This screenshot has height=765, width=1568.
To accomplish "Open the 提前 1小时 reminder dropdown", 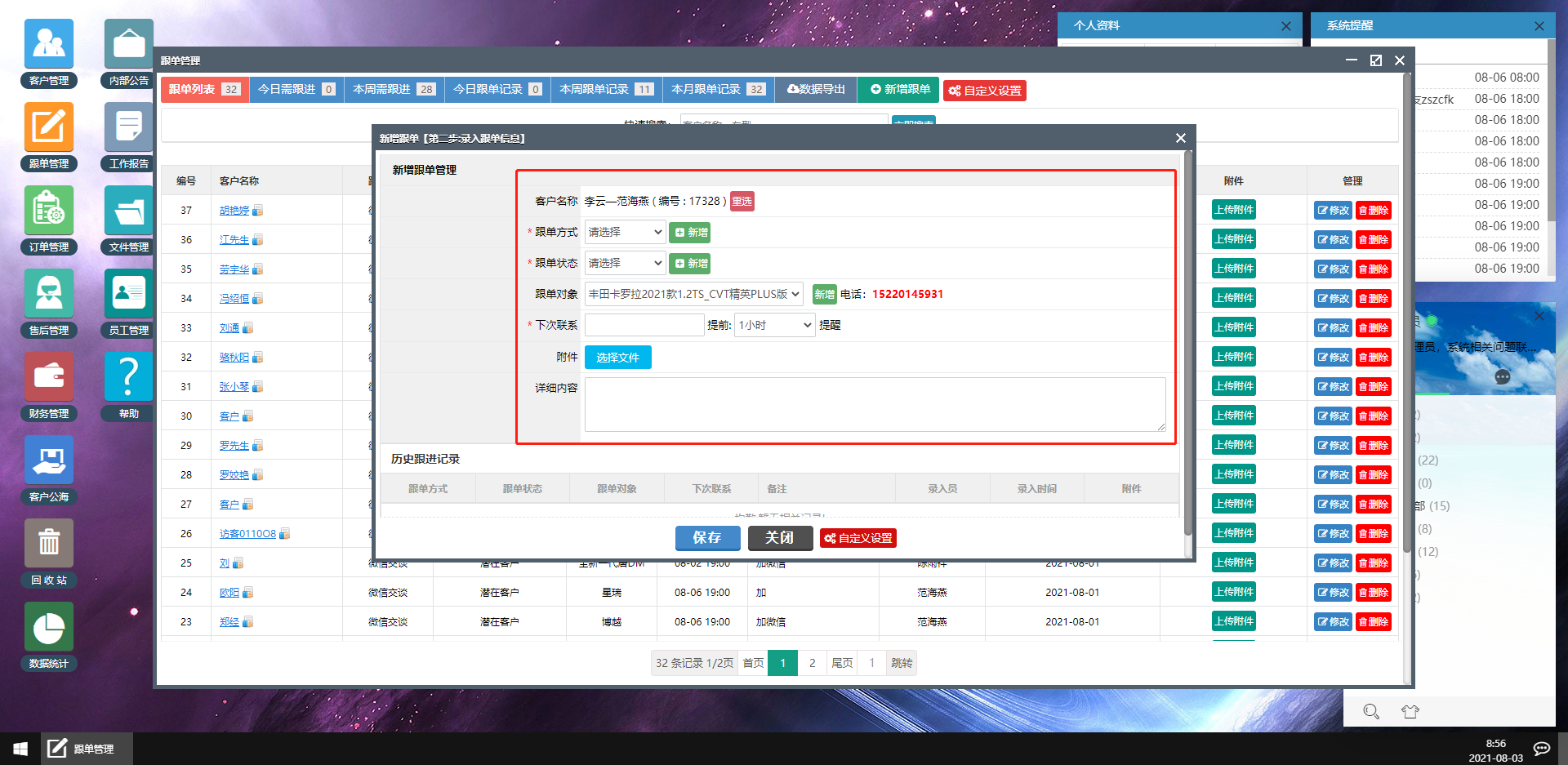I will click(x=774, y=325).
